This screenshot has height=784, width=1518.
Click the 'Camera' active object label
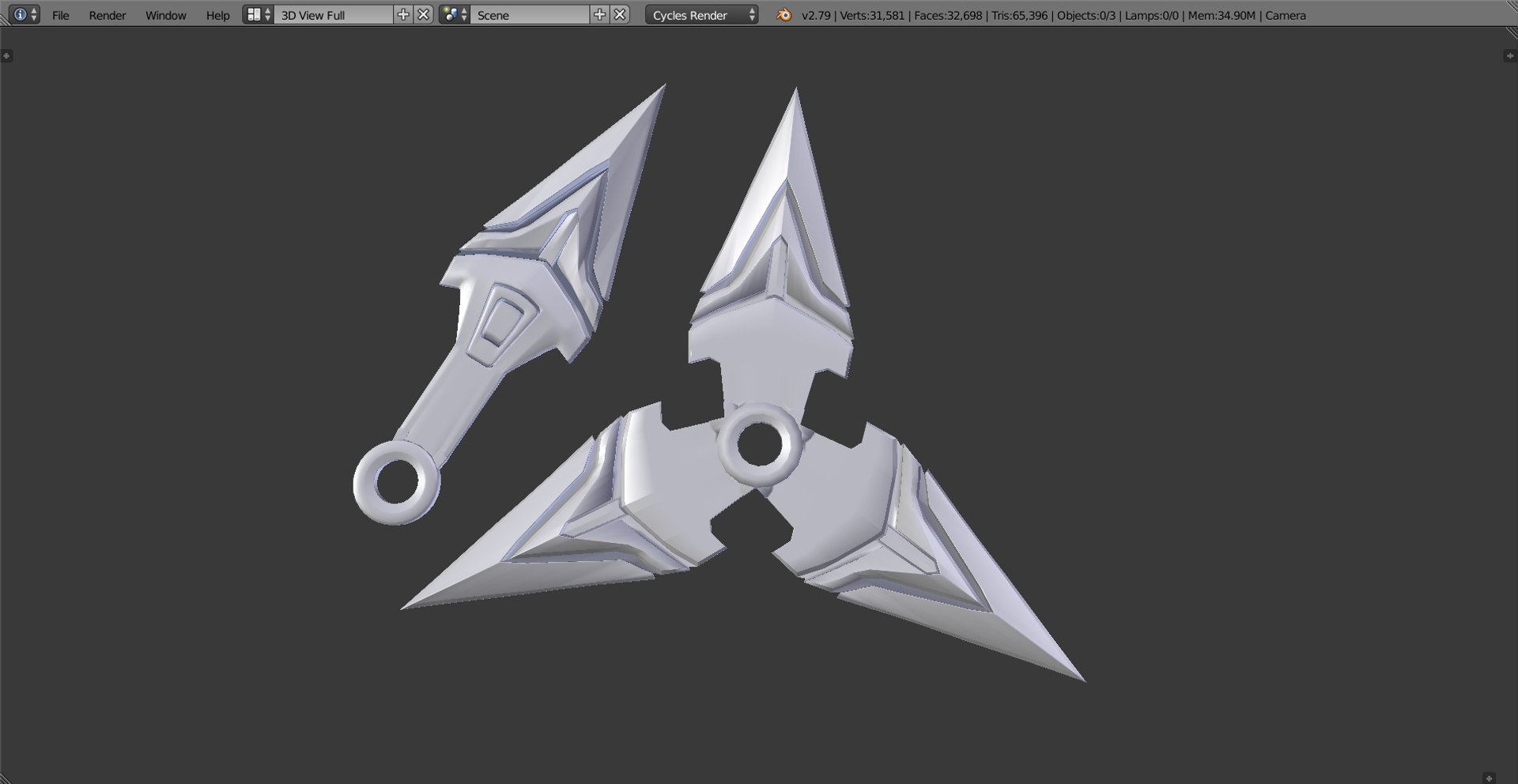point(1286,15)
